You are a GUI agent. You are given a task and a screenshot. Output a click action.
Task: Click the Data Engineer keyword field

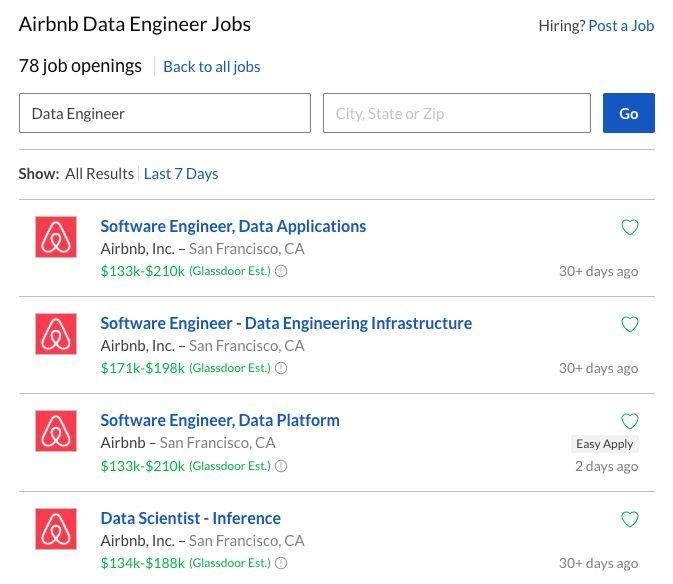point(165,113)
